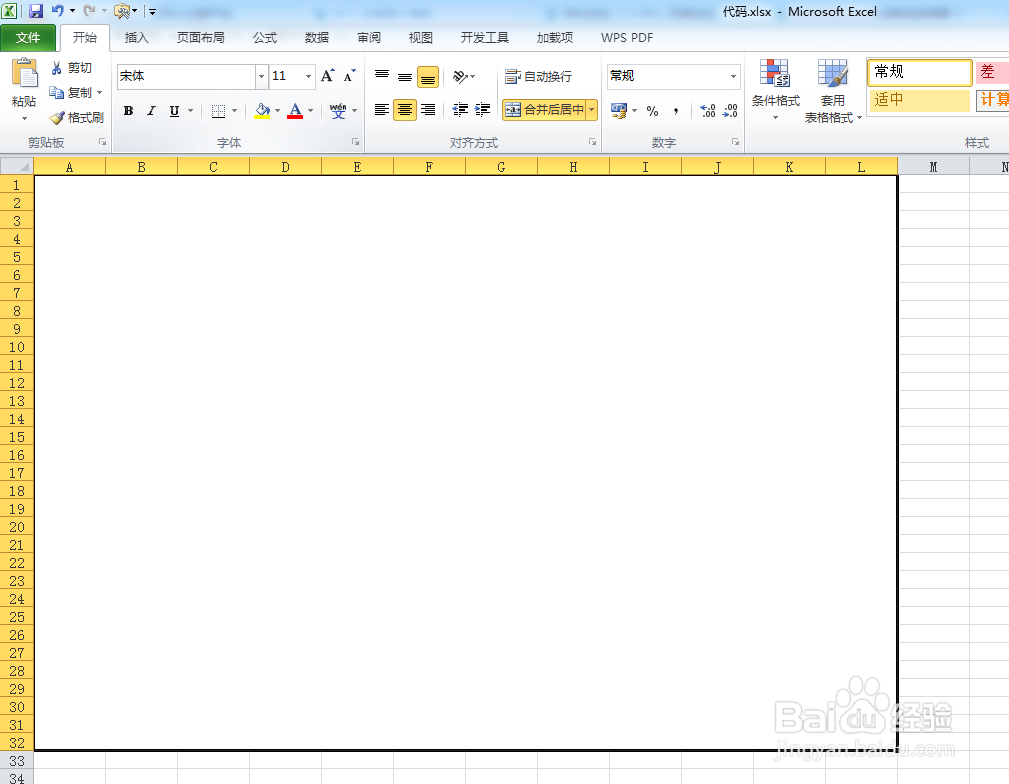This screenshot has width=1009, height=784.
Task: Decrease decimal places icon
Action: (730, 111)
